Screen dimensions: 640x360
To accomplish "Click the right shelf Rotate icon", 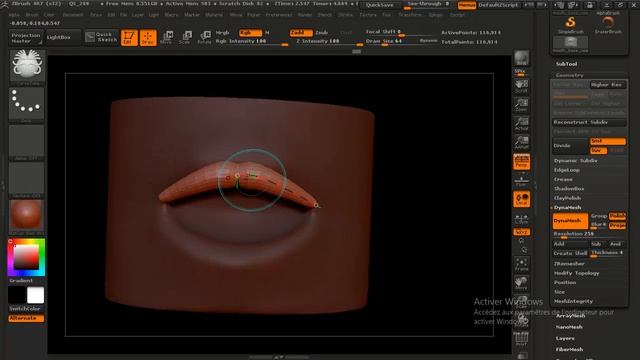I will [521, 321].
